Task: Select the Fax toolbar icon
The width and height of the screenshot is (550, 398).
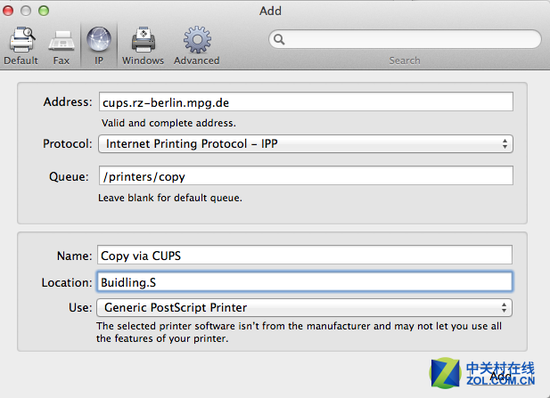Action: pos(61,46)
